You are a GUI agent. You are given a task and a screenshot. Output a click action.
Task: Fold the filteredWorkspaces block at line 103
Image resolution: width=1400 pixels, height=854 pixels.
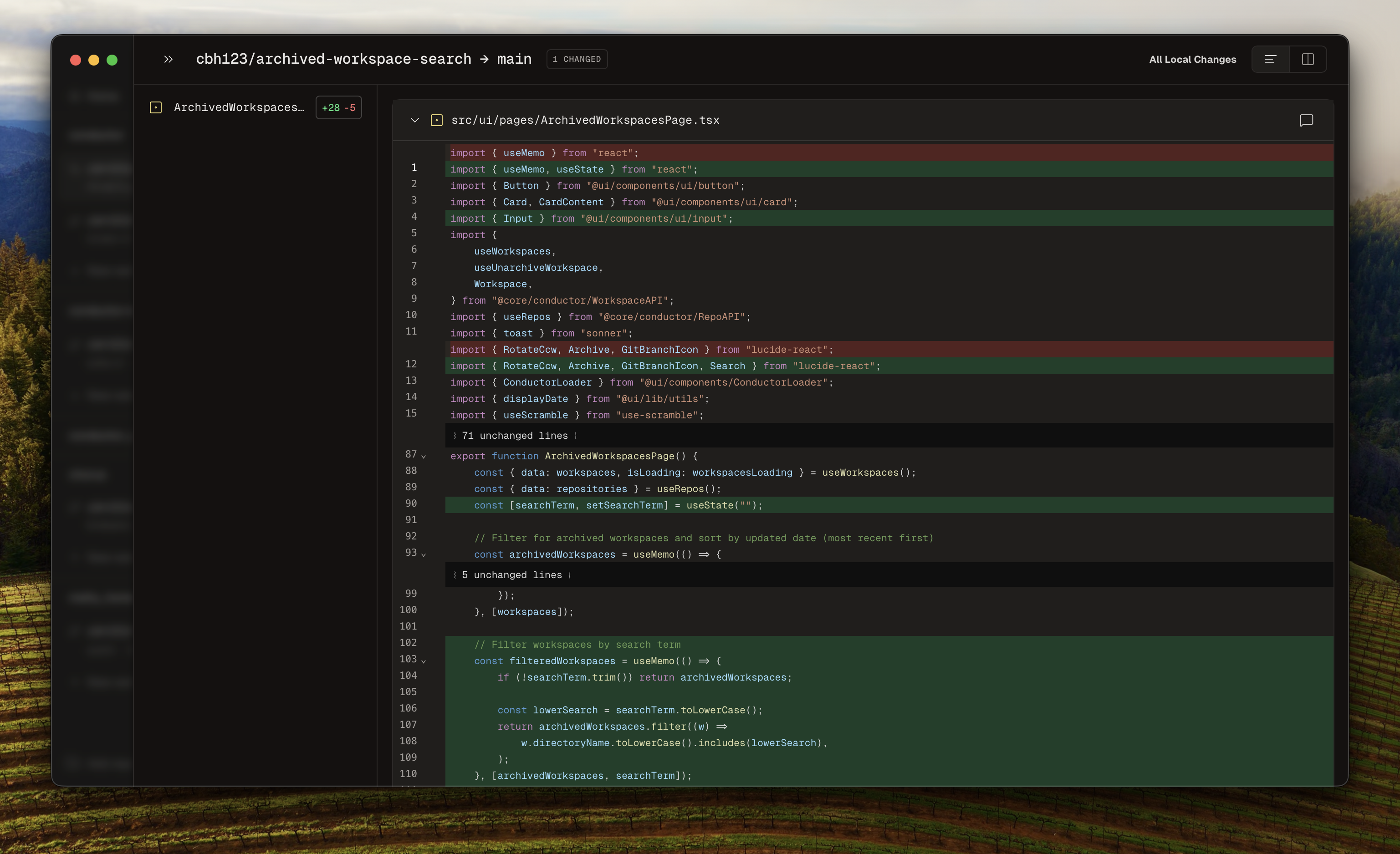pyautogui.click(x=424, y=661)
